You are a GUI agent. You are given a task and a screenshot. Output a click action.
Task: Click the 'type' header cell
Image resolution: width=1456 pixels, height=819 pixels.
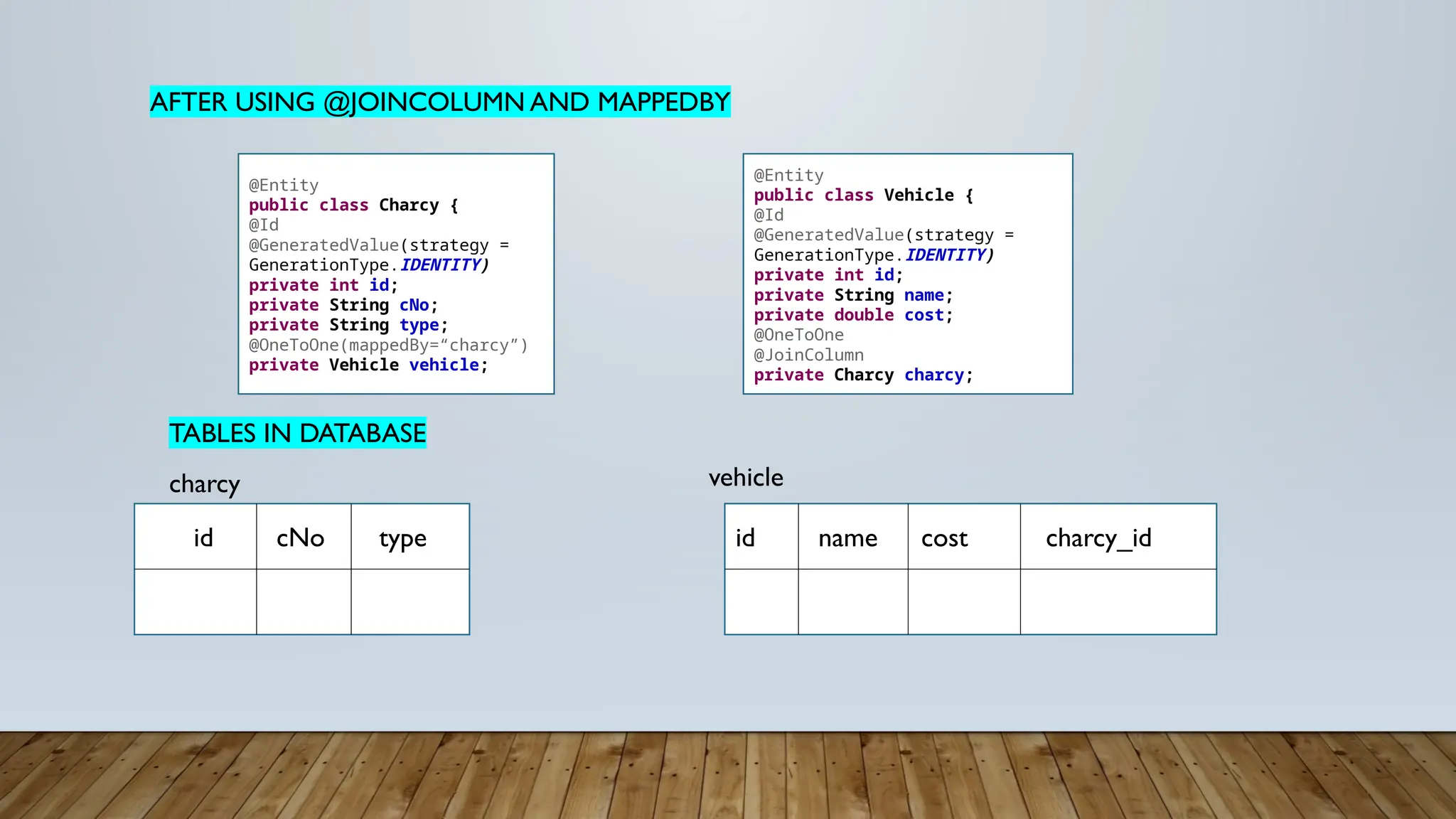click(409, 537)
